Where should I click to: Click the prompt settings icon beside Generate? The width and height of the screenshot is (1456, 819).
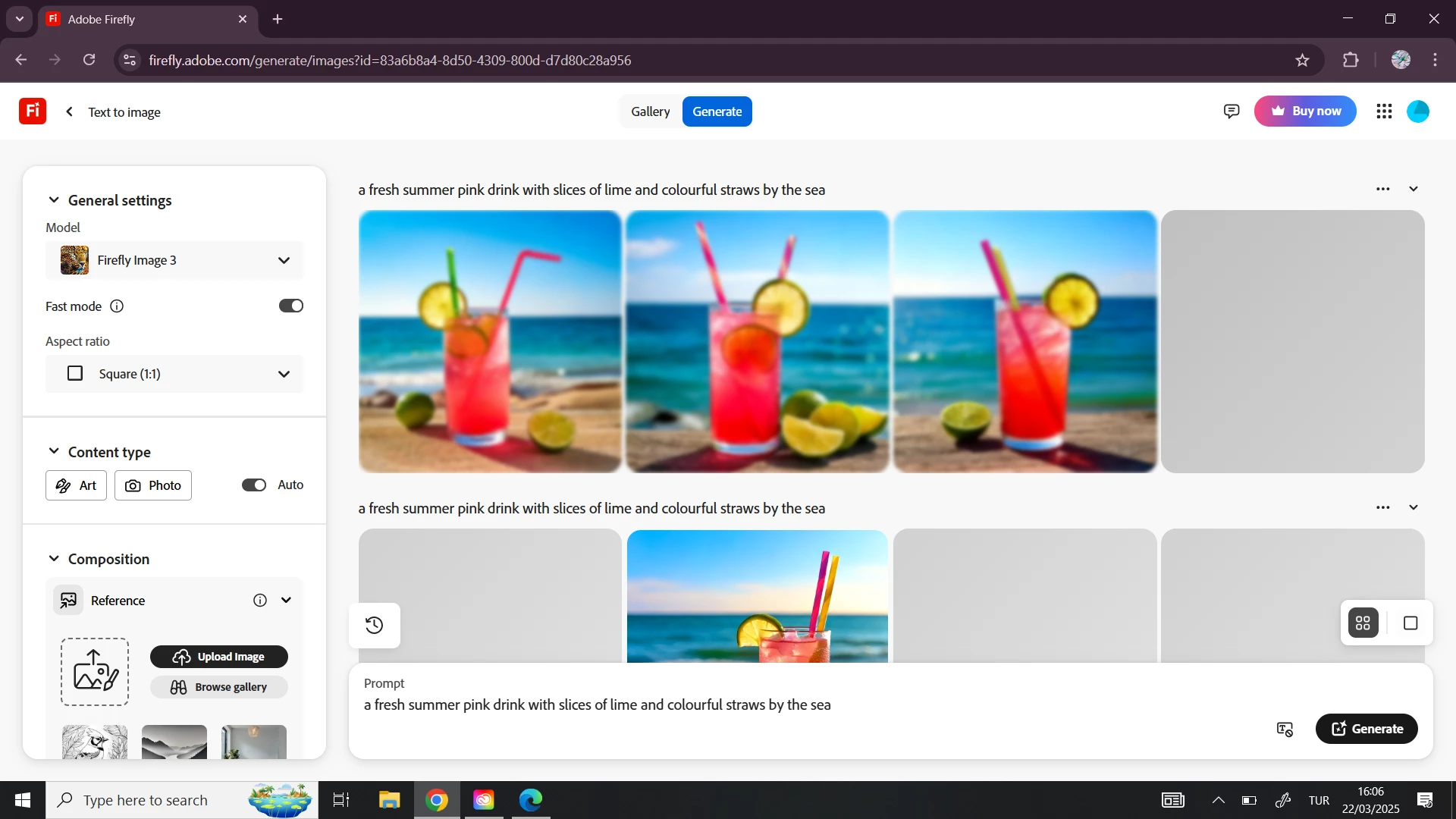click(x=1285, y=730)
